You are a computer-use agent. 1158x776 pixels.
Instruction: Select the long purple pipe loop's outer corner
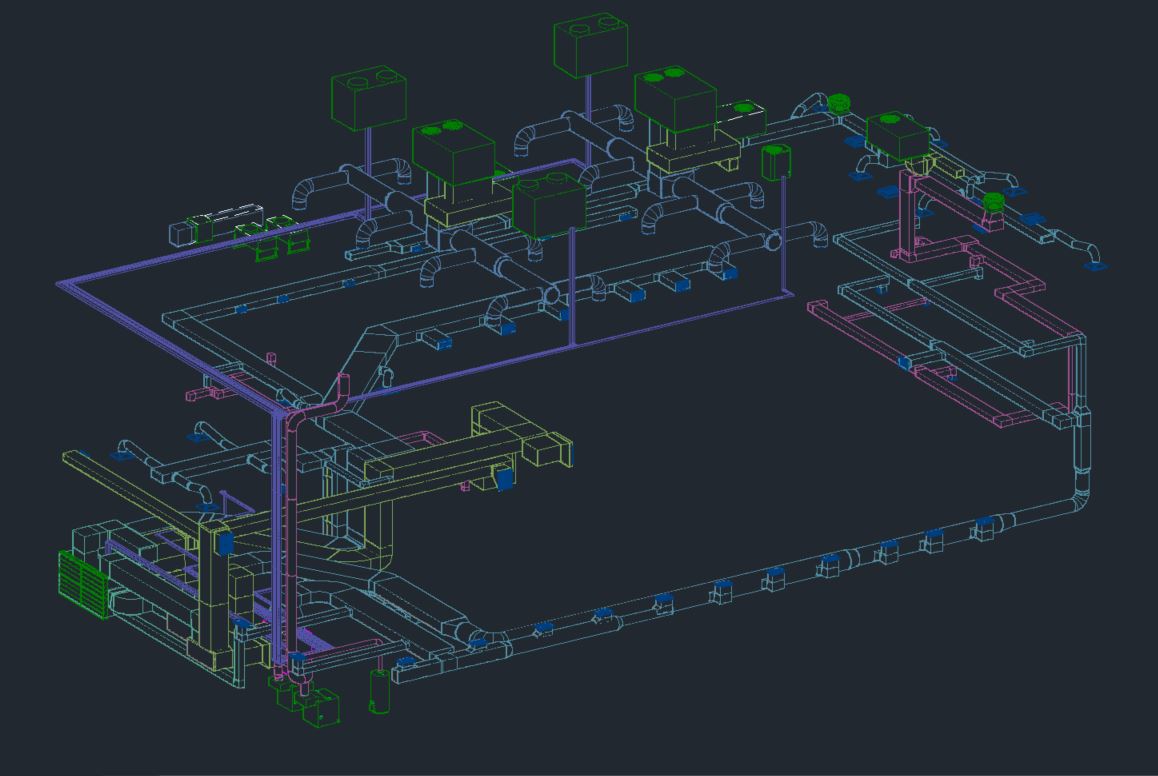pyautogui.click(x=65, y=285)
